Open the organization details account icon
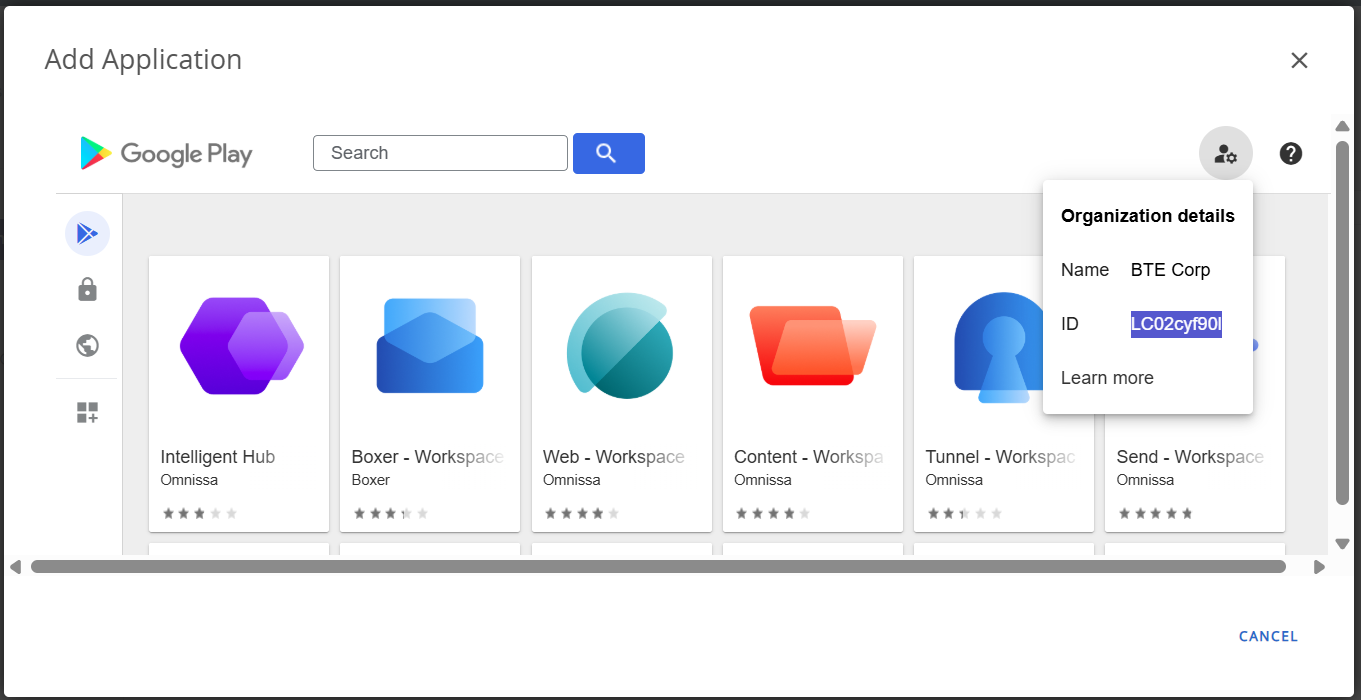 [1226, 153]
